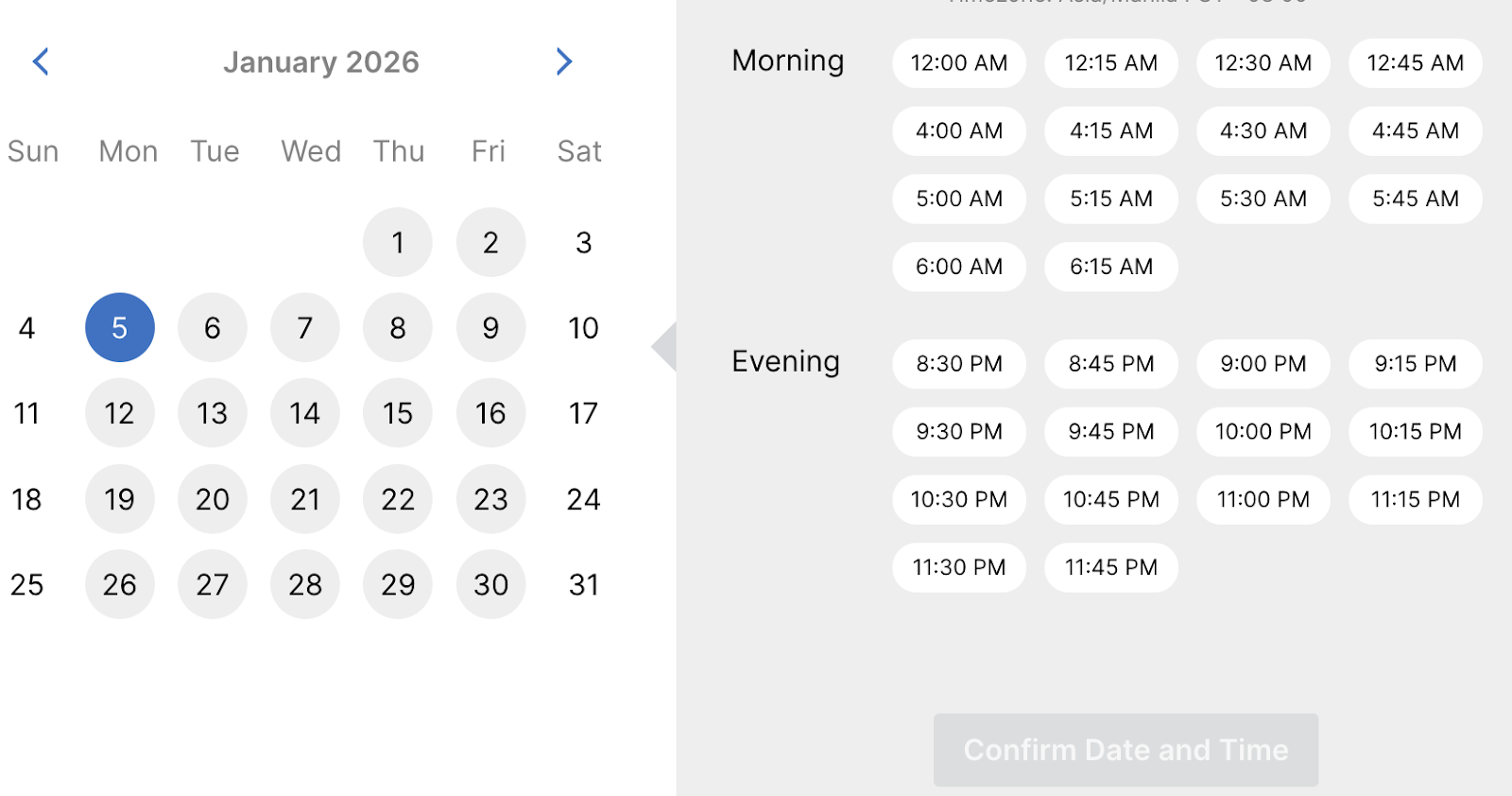Go to the previous month arrow
This screenshot has width=1512, height=796.
(41, 61)
